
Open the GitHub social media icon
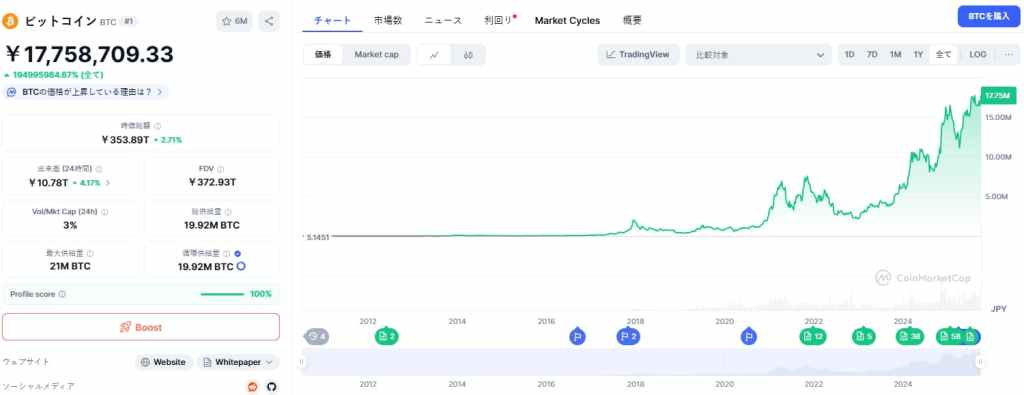[272, 387]
